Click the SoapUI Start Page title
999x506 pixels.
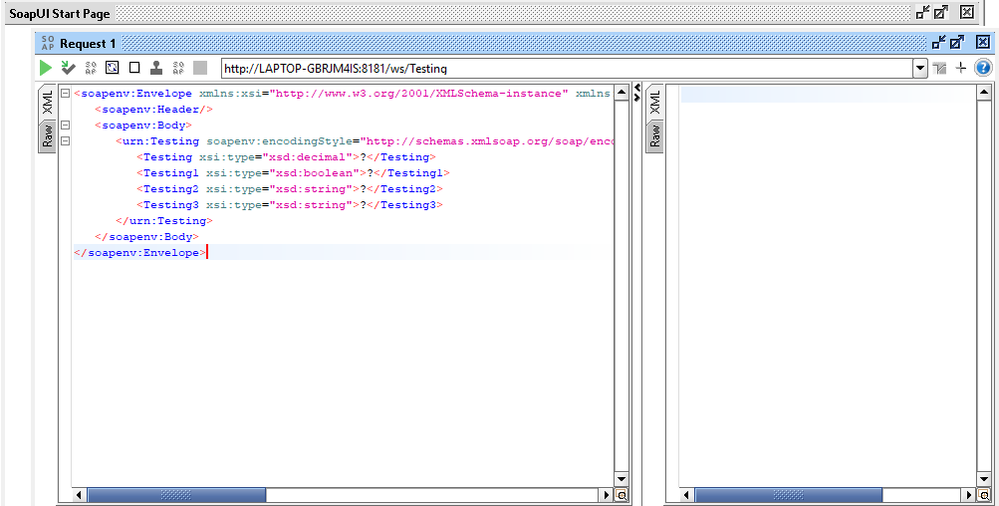[x=59, y=13]
